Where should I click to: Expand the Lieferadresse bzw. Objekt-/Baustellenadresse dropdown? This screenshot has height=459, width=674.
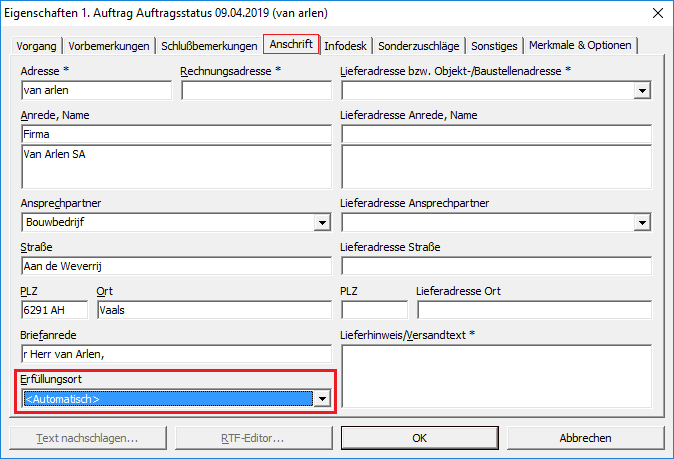(642, 91)
